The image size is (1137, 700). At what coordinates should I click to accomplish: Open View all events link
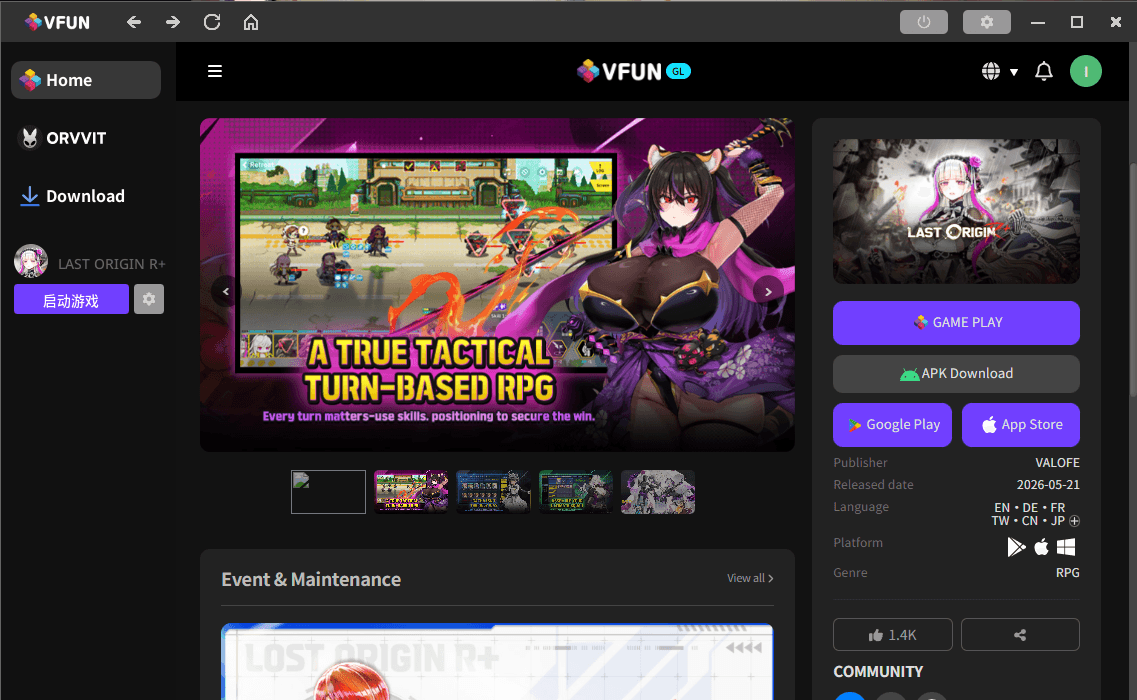tap(750, 578)
